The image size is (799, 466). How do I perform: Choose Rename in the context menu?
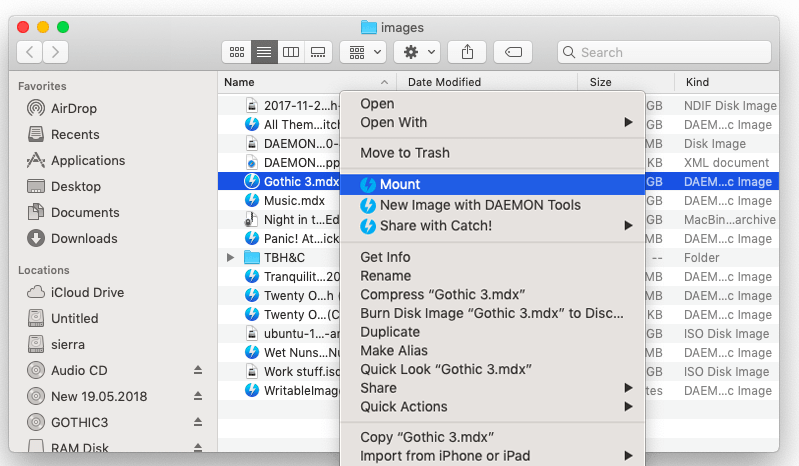pyautogui.click(x=492, y=276)
